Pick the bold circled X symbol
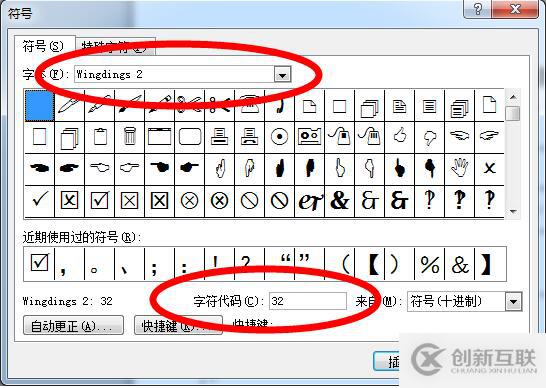The width and height of the screenshot is (546, 388). click(219, 201)
